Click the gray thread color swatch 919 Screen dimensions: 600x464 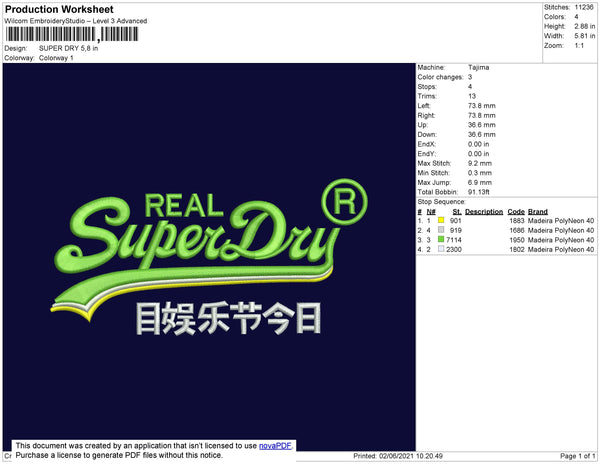441,230
